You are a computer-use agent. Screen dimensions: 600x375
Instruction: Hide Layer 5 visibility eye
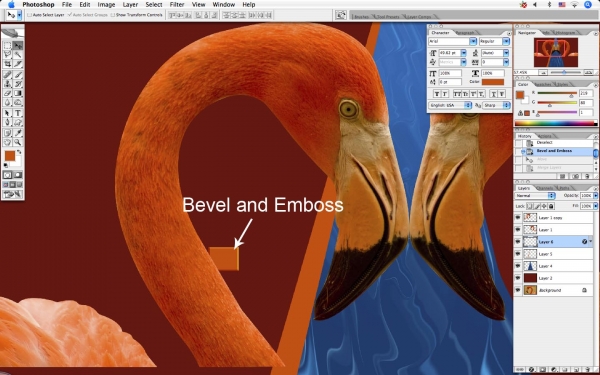[x=518, y=254]
